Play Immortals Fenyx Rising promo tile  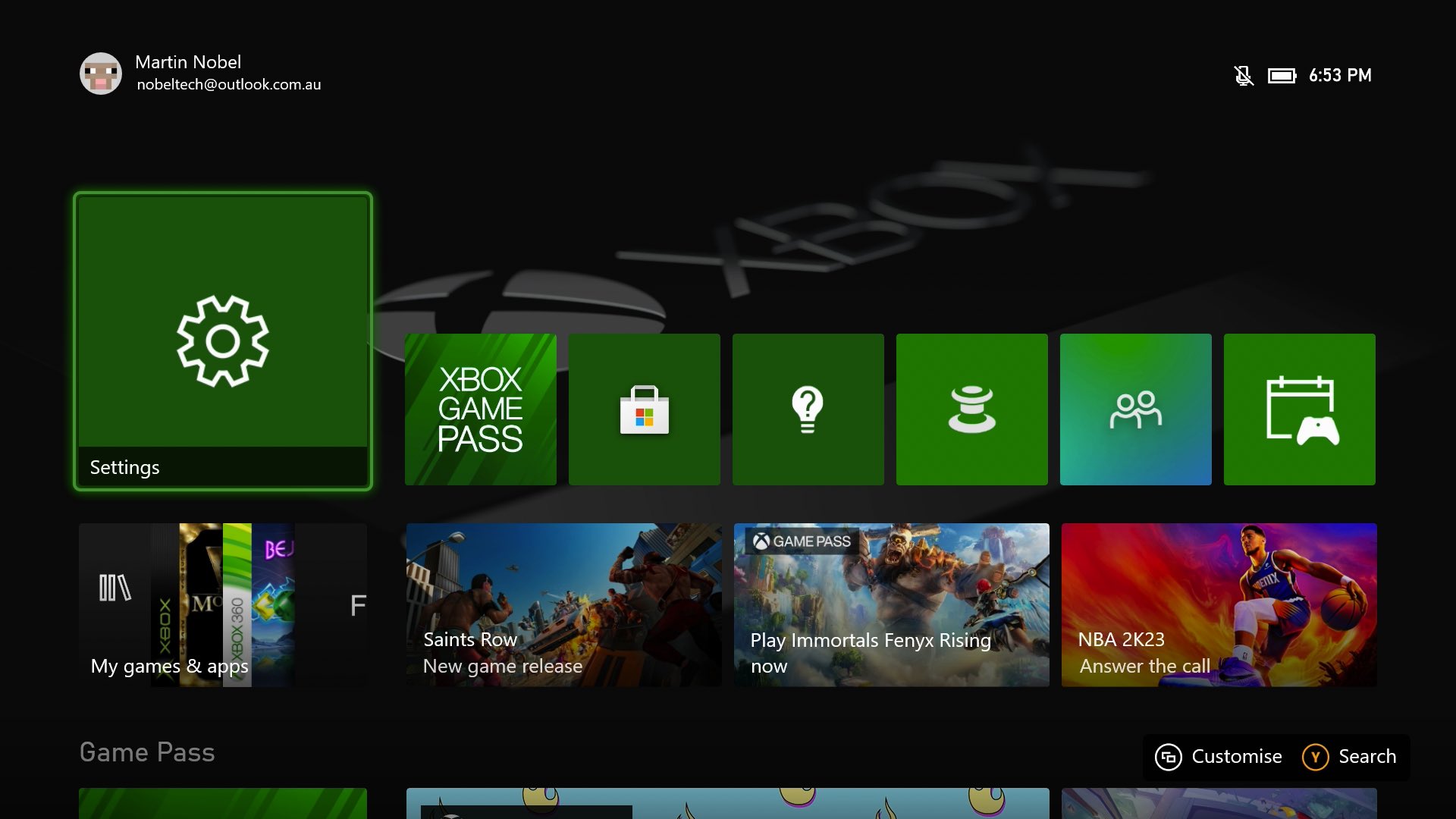[x=891, y=605]
